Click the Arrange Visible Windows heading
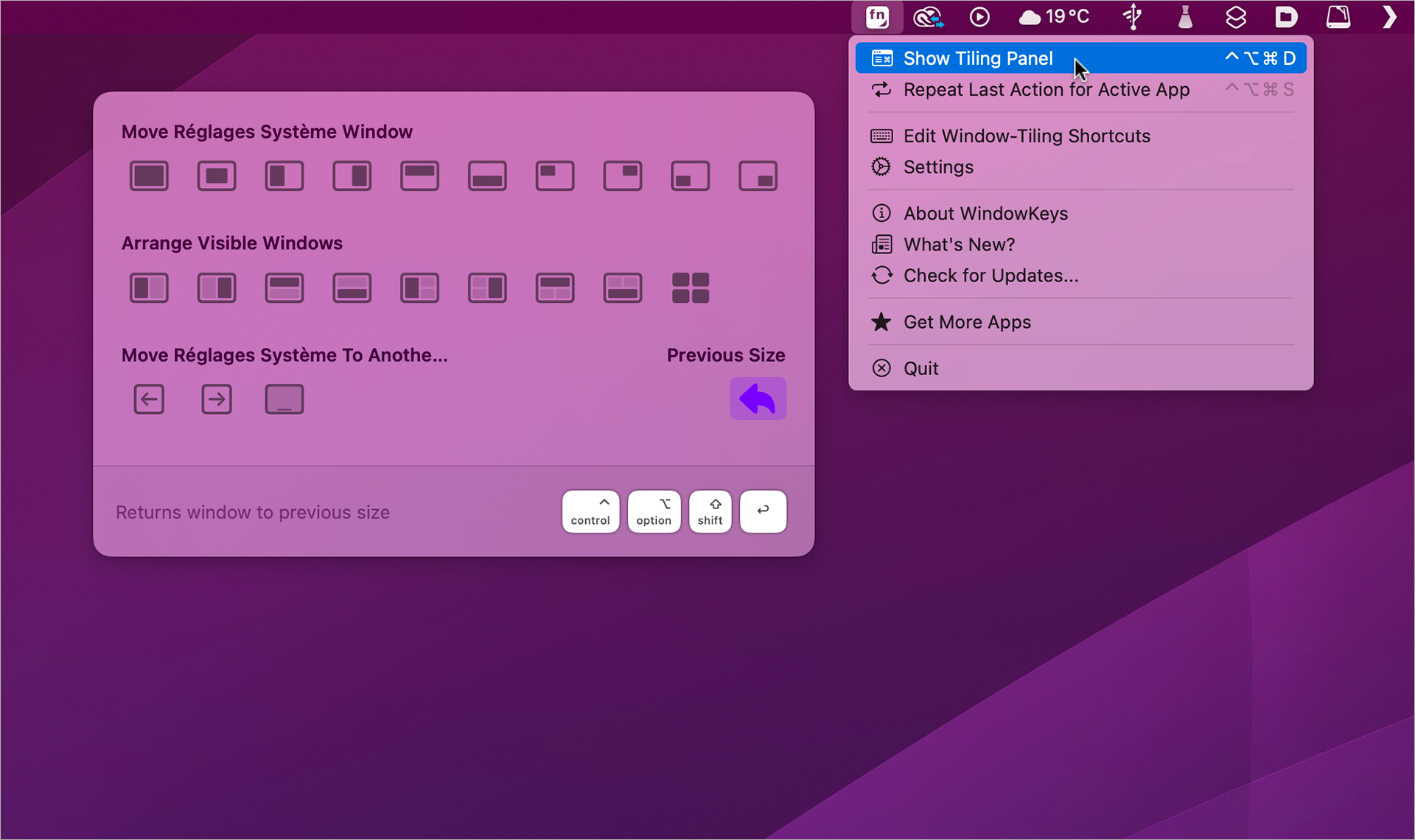The height and width of the screenshot is (840, 1415). (x=232, y=243)
